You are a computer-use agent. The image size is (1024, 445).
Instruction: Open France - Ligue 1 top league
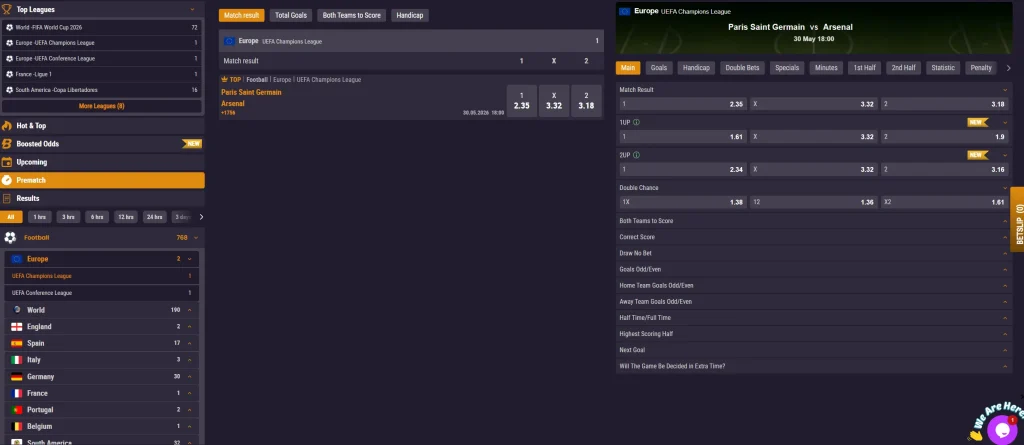(x=102, y=74)
